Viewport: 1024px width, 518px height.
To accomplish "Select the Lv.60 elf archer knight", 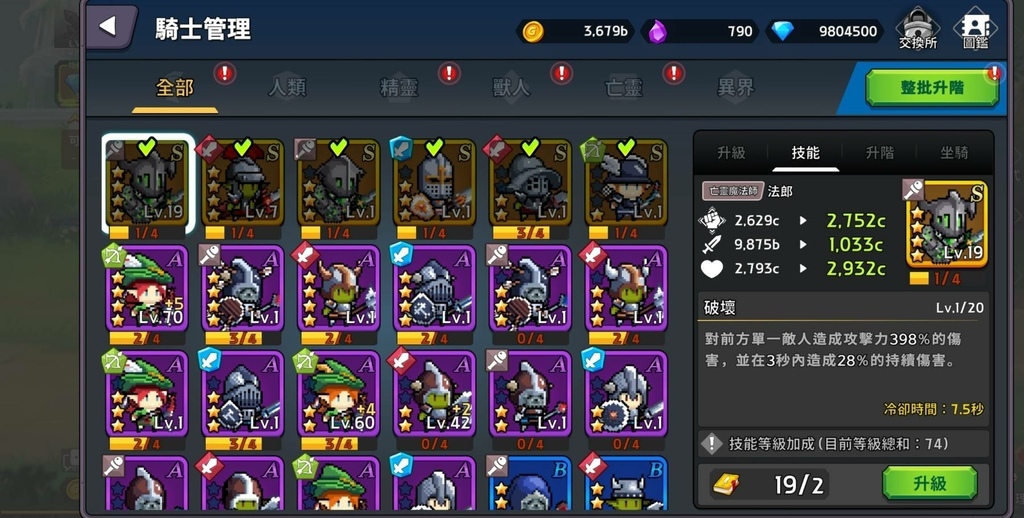I will click(338, 394).
